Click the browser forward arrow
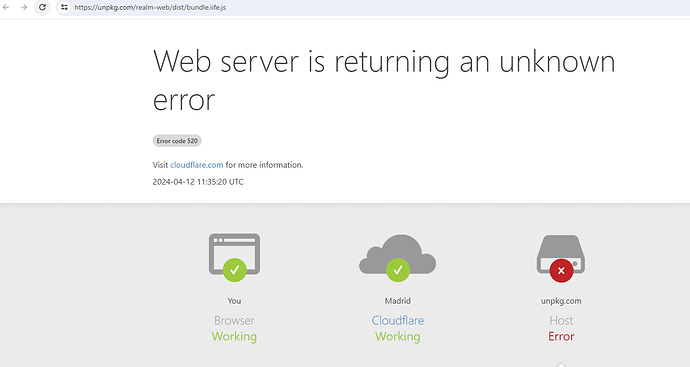The width and height of the screenshot is (690, 367). (x=24, y=7)
